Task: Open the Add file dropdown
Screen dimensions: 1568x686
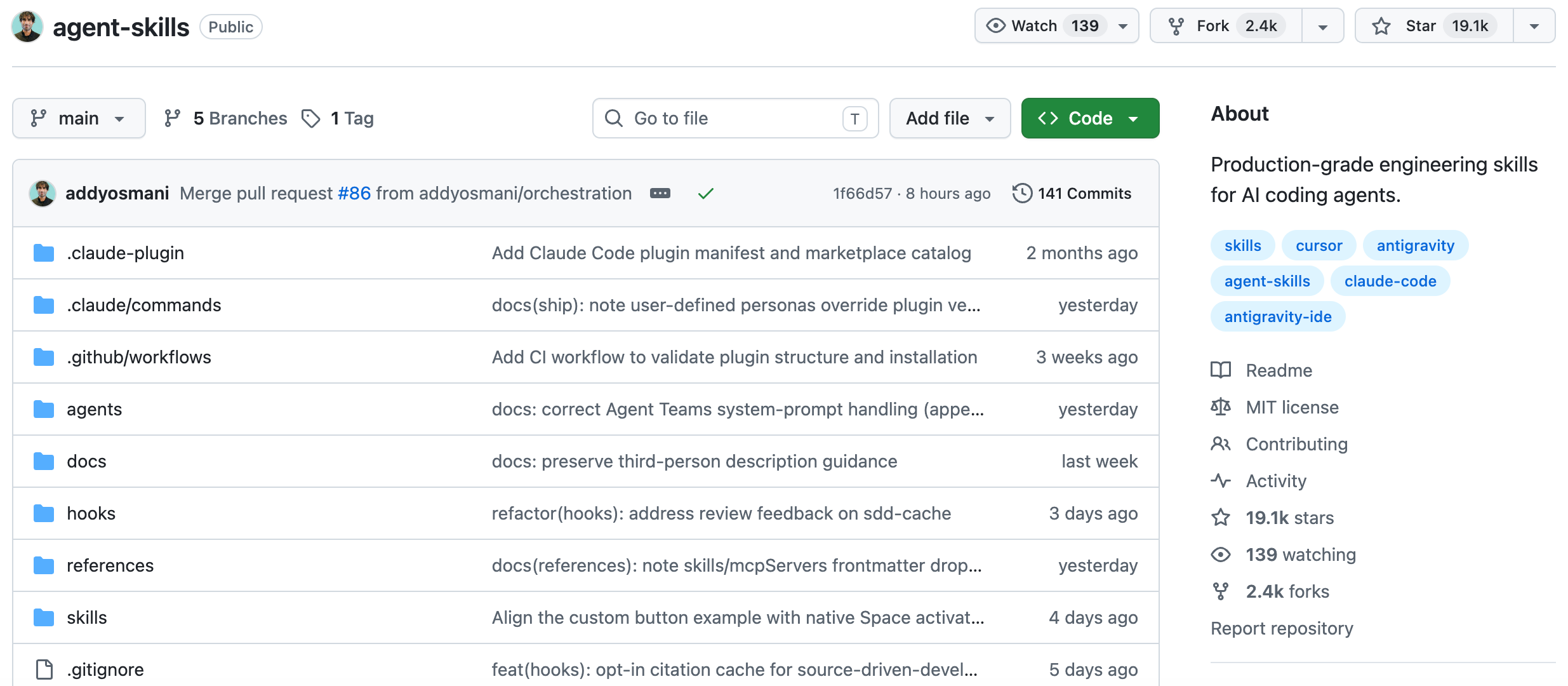Action: click(950, 118)
